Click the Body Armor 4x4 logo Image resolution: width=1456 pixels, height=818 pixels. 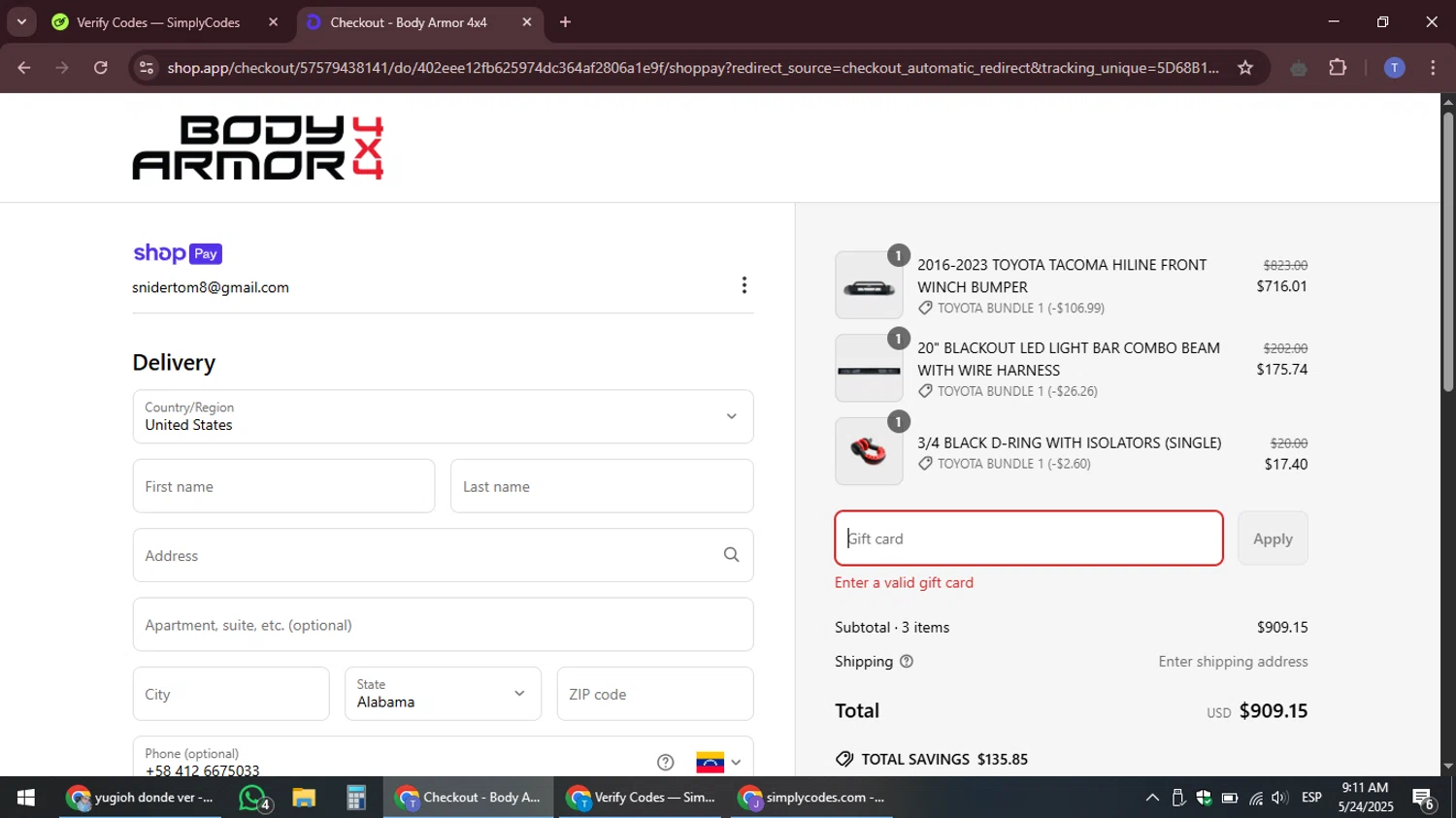pos(258,147)
